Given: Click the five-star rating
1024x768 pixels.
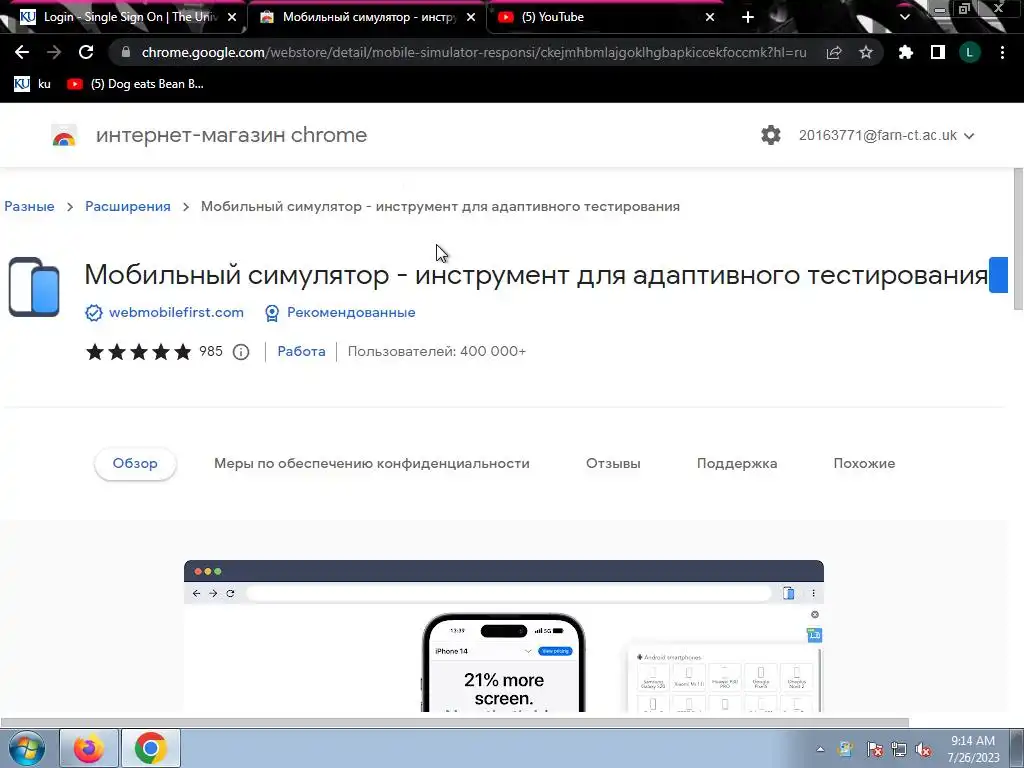Looking at the screenshot, I should (138, 352).
